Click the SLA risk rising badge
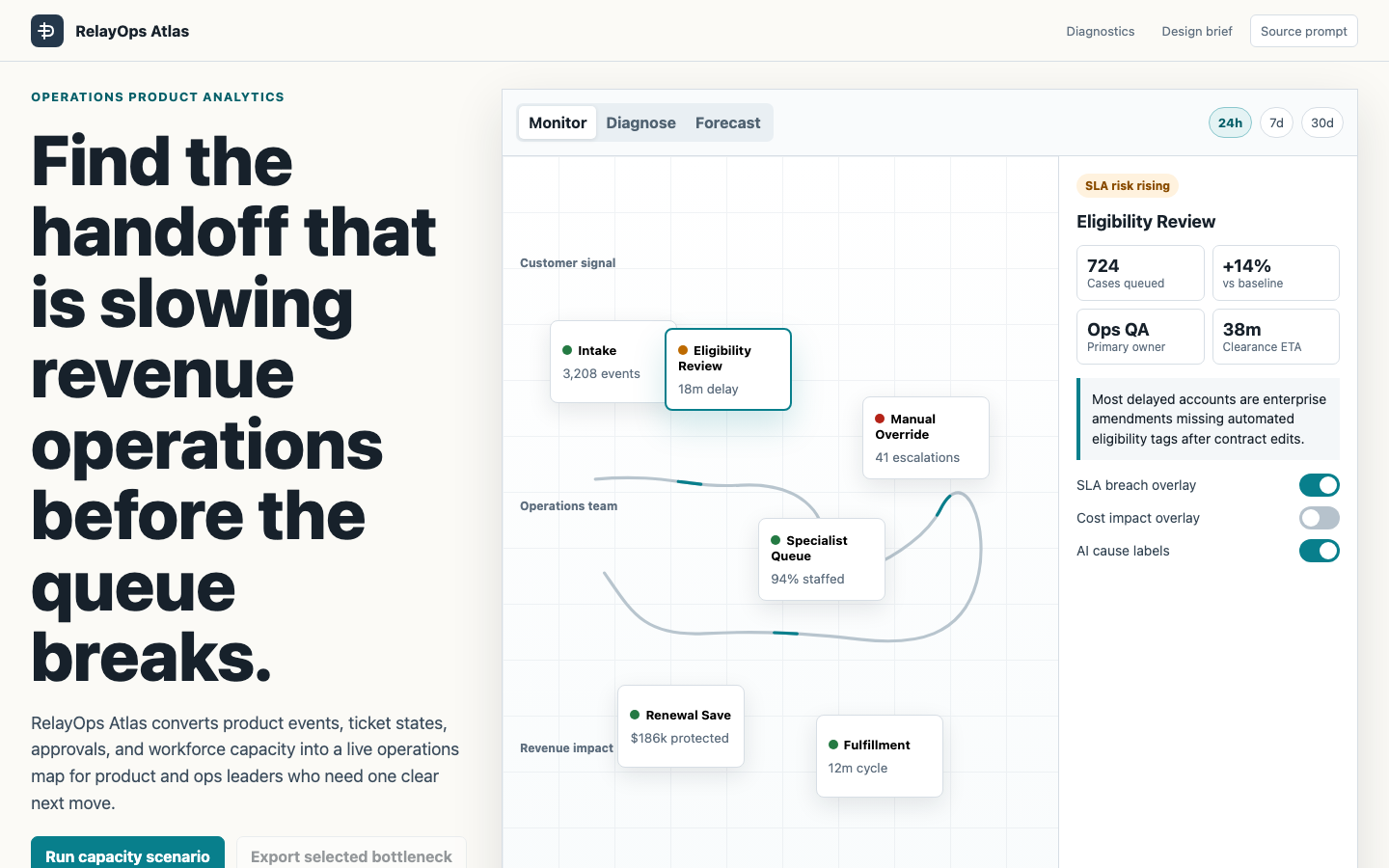Screen dimensions: 1389x868 click(x=1128, y=185)
